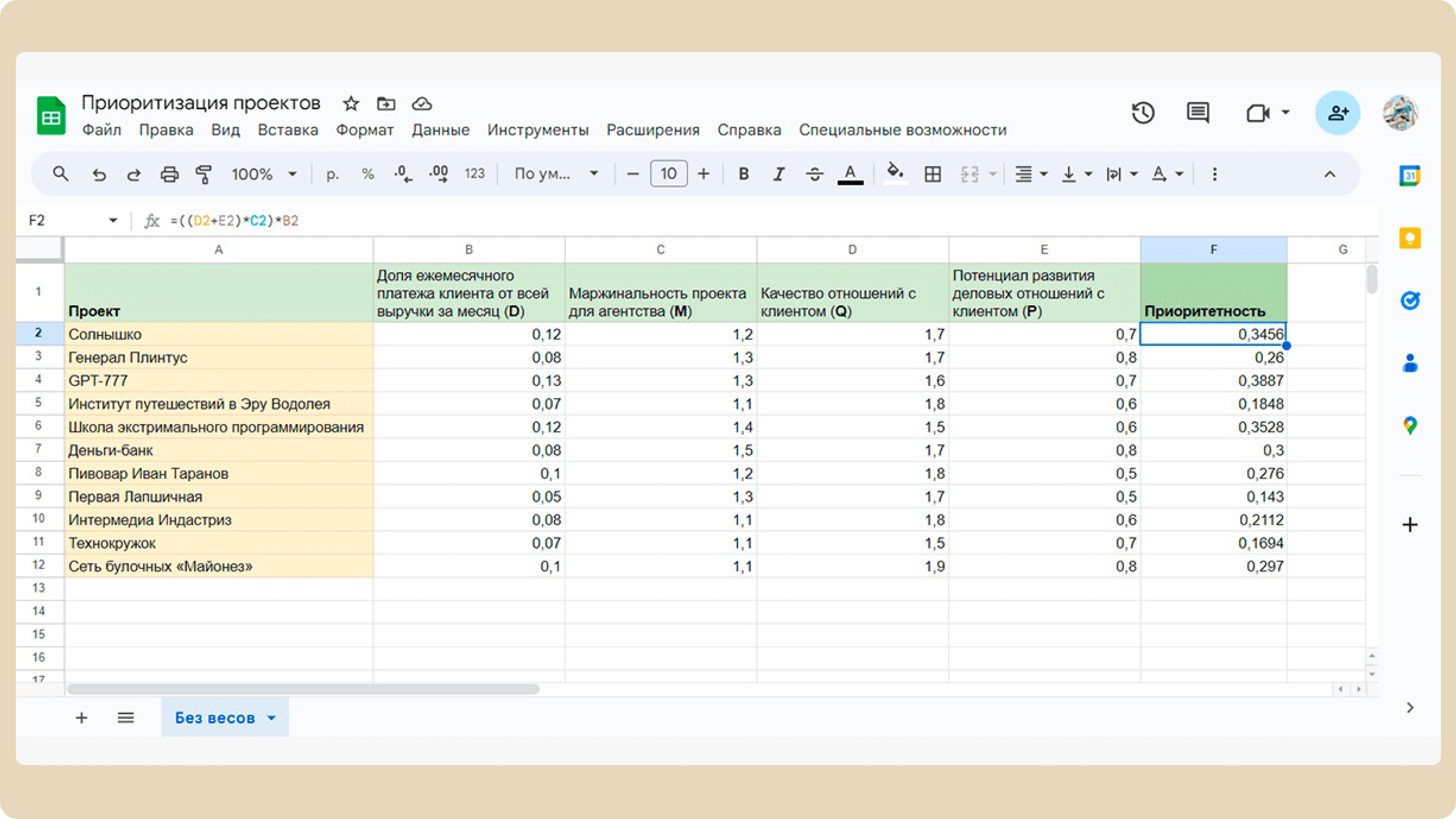This screenshot has width=1456, height=819.
Task: Expand the 100% zoom dropdown
Action: point(264,174)
